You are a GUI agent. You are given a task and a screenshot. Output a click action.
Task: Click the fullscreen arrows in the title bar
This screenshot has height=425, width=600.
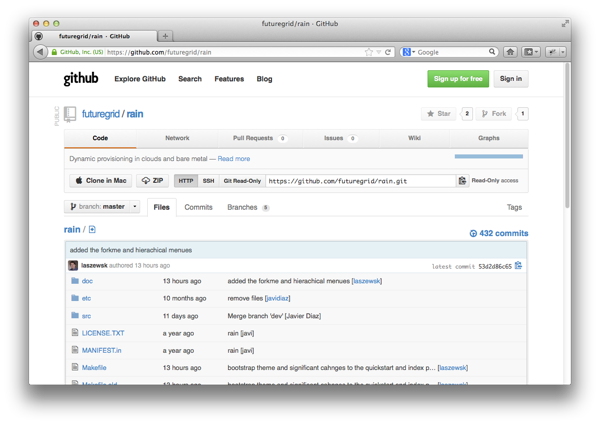pos(565,24)
